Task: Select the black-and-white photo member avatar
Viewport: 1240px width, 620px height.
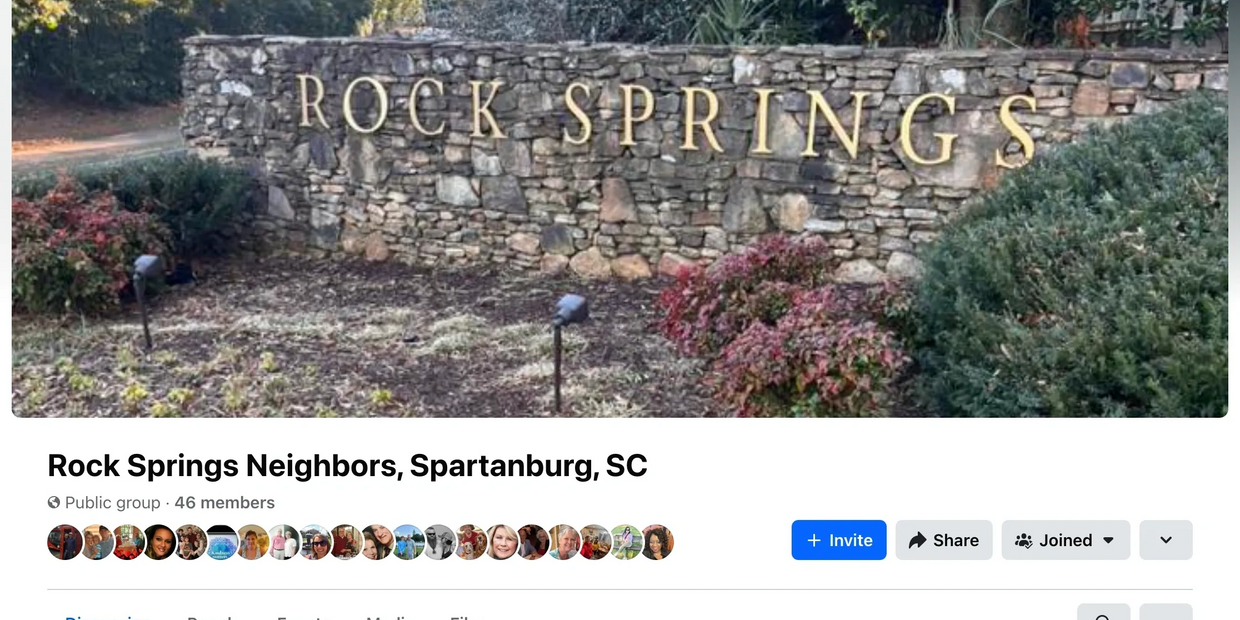Action: 439,542
